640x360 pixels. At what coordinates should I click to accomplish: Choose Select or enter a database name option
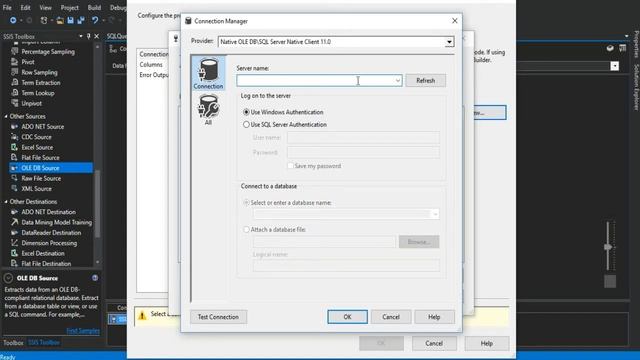tap(246, 202)
